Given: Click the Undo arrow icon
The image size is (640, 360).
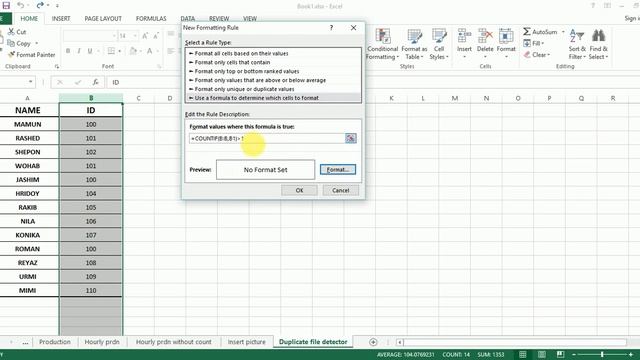Looking at the screenshot, I should pyautogui.click(x=20, y=5).
